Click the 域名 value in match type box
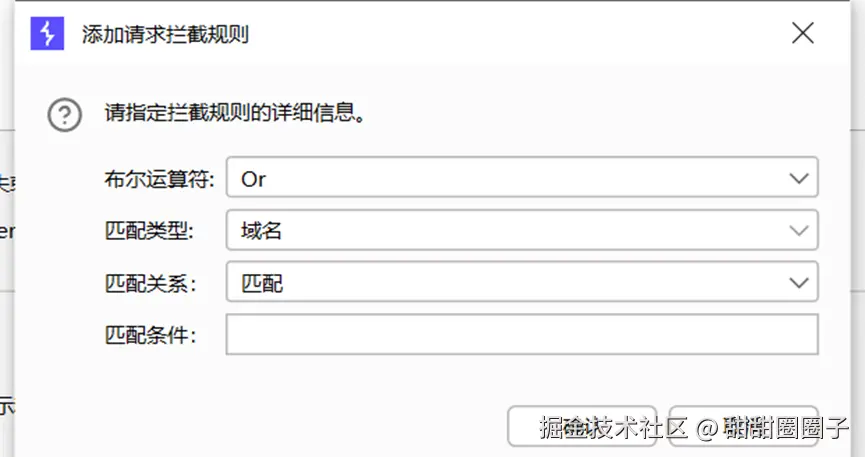Screen dimensions: 865x457 tap(262, 230)
